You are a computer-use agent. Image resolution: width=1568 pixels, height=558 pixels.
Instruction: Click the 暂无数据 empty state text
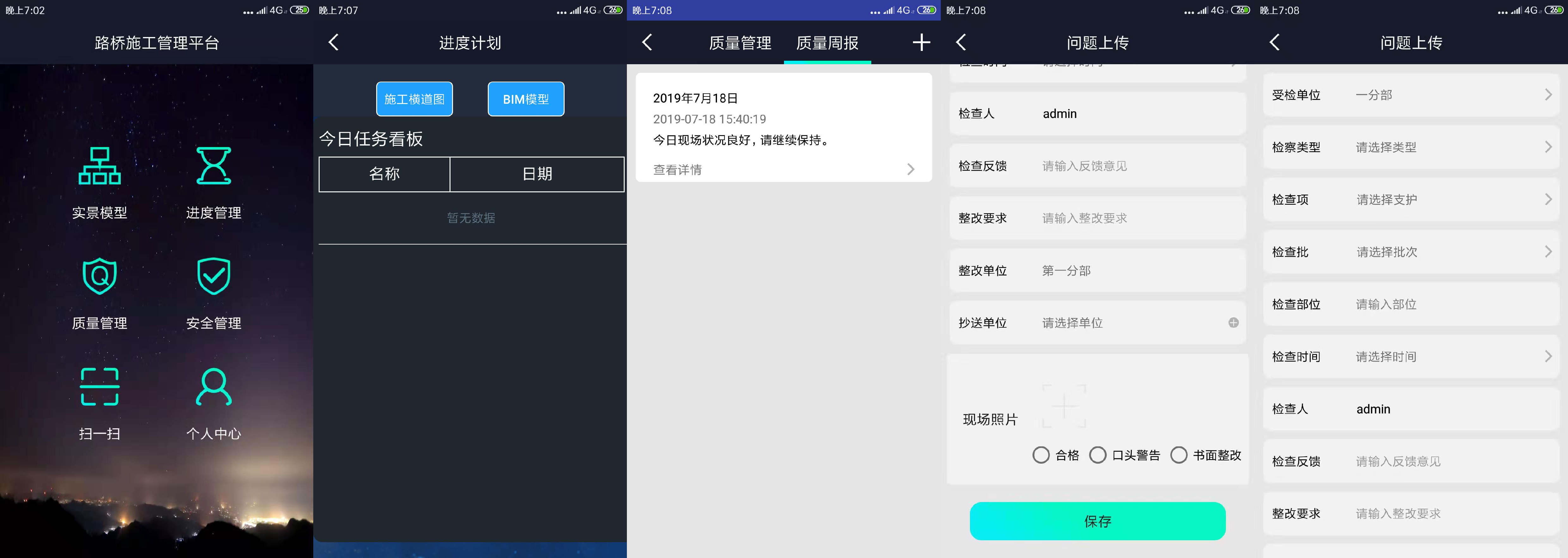pos(471,218)
